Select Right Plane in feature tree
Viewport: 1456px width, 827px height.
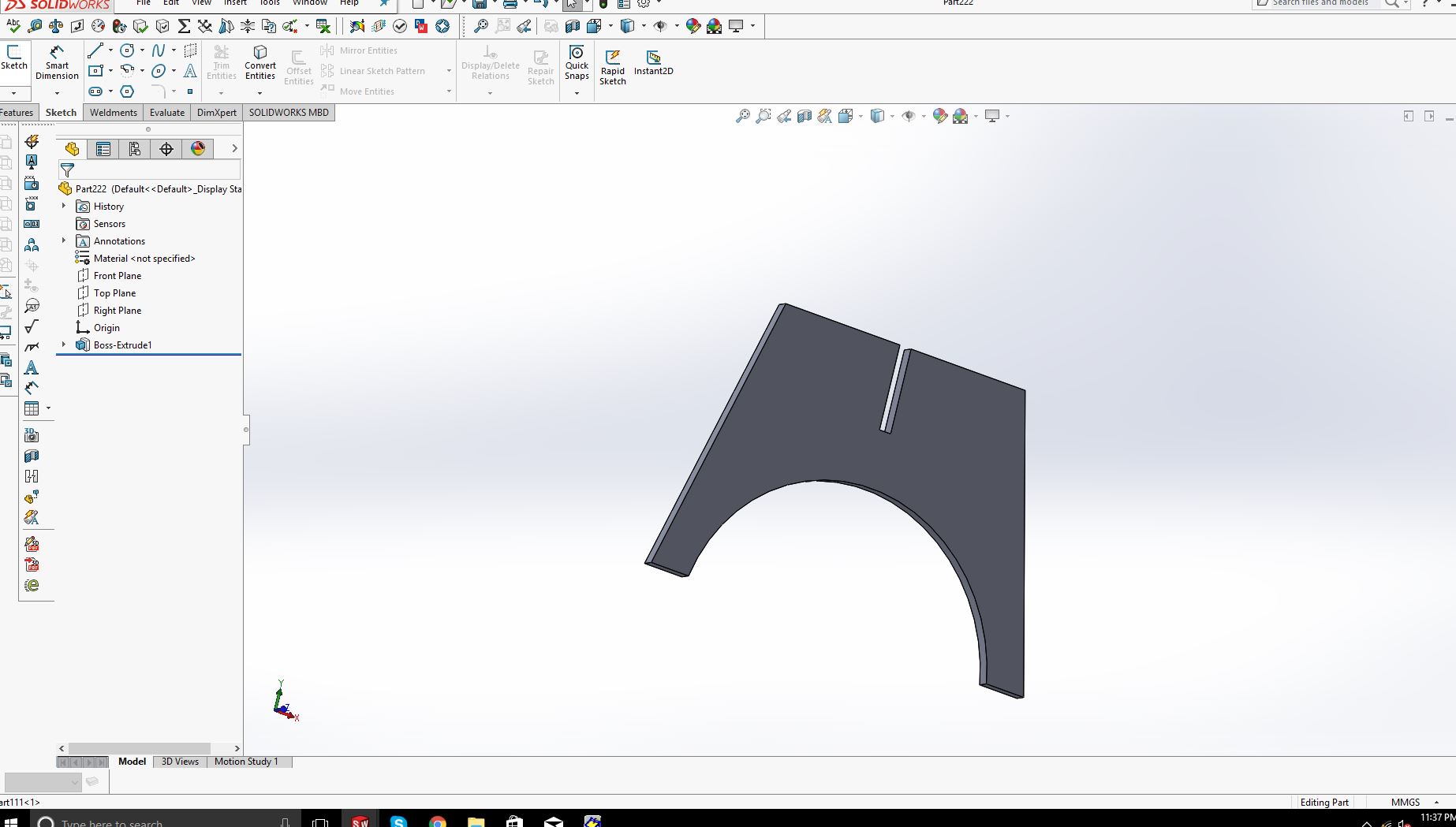pyautogui.click(x=118, y=311)
